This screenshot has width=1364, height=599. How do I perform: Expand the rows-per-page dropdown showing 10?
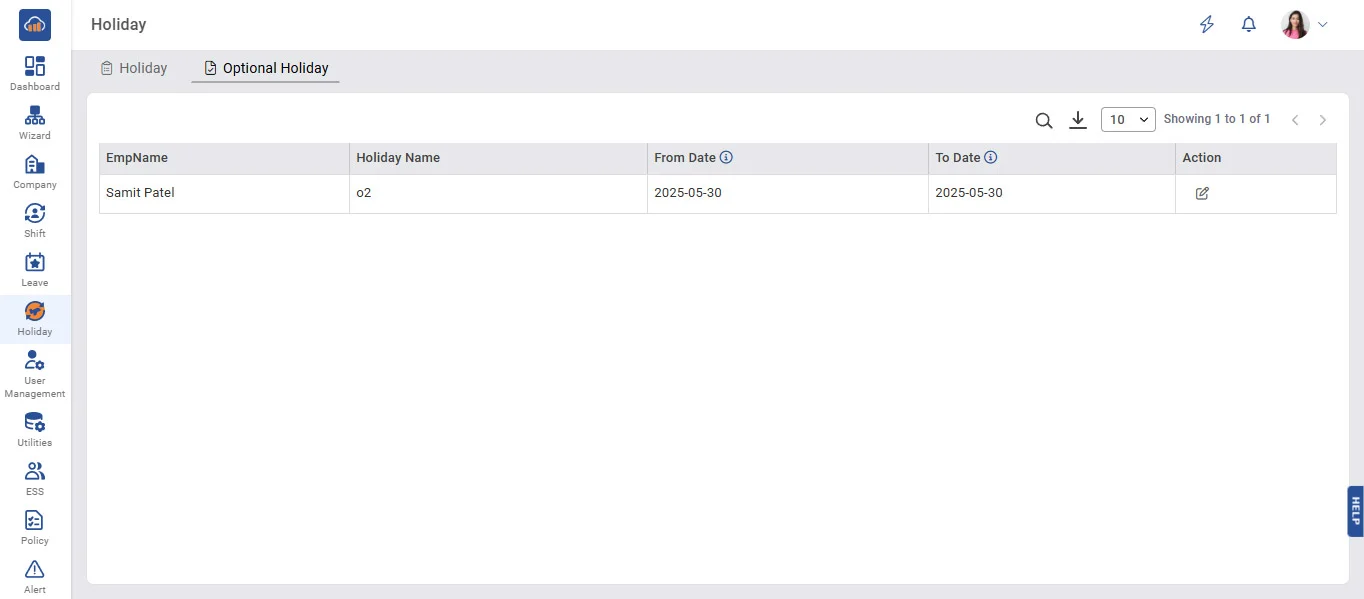tap(1128, 120)
